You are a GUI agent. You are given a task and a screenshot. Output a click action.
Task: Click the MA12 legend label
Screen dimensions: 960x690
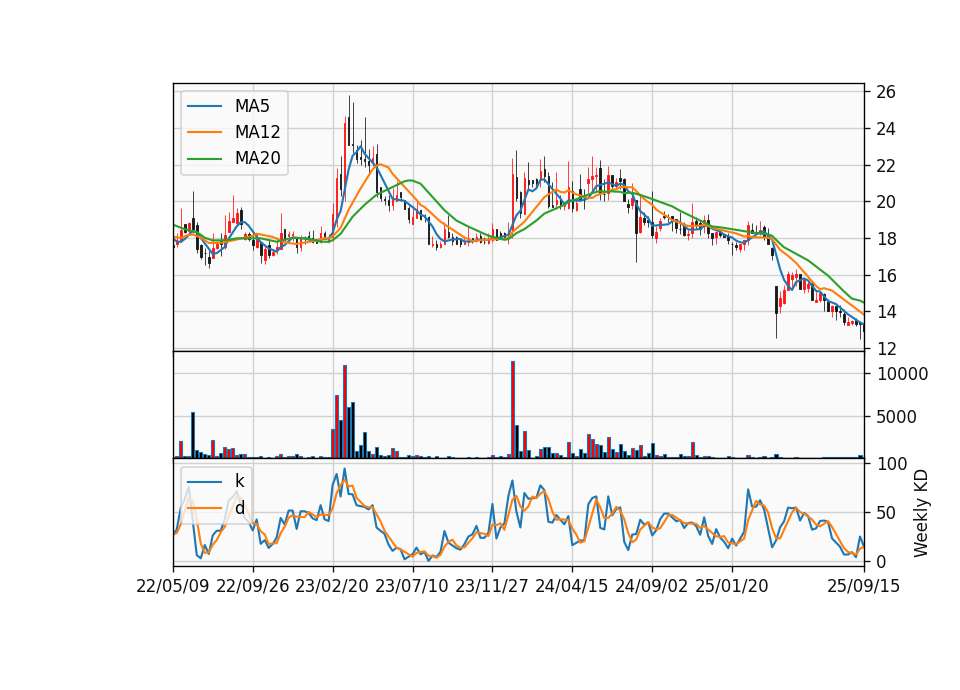pos(257,132)
